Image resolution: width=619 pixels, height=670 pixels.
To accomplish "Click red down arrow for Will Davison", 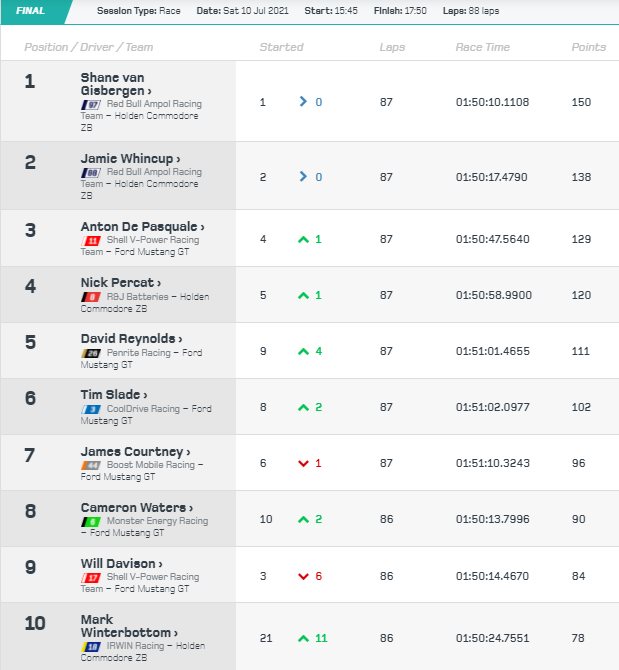I will (303, 576).
